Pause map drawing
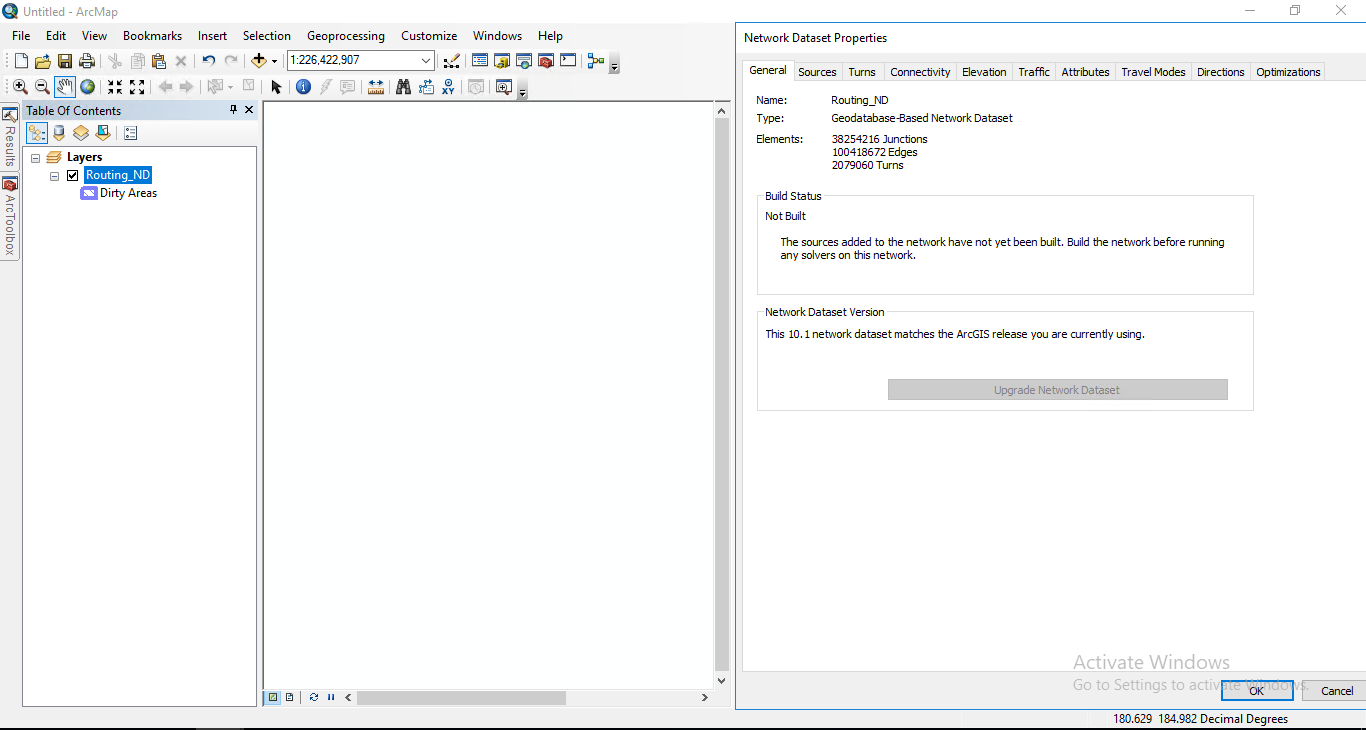Viewport: 1366px width, 730px height. (x=331, y=697)
